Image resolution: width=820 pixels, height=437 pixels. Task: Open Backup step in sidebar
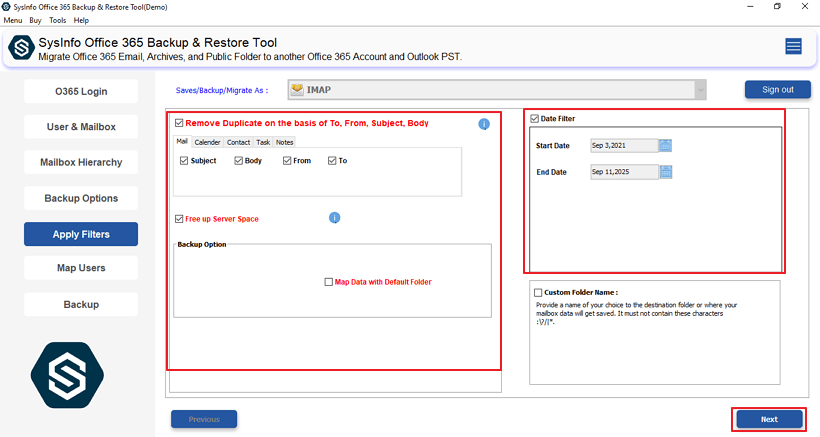pyautogui.click(x=81, y=304)
